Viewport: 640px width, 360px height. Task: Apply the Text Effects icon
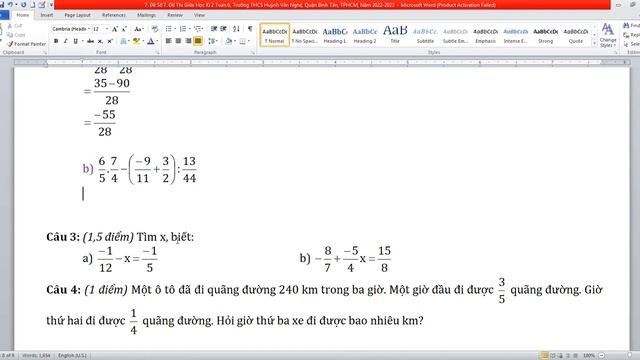point(123,41)
